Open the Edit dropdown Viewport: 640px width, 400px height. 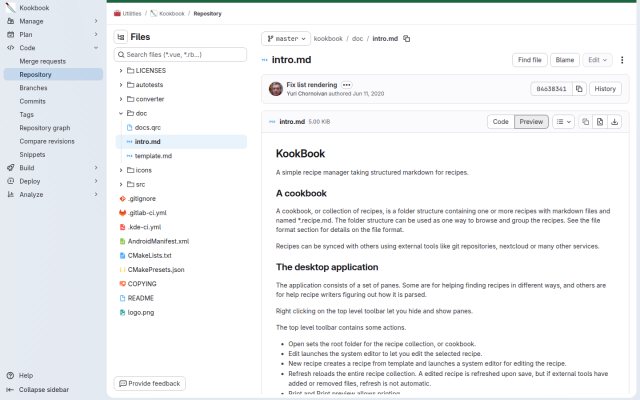pyautogui.click(x=597, y=60)
